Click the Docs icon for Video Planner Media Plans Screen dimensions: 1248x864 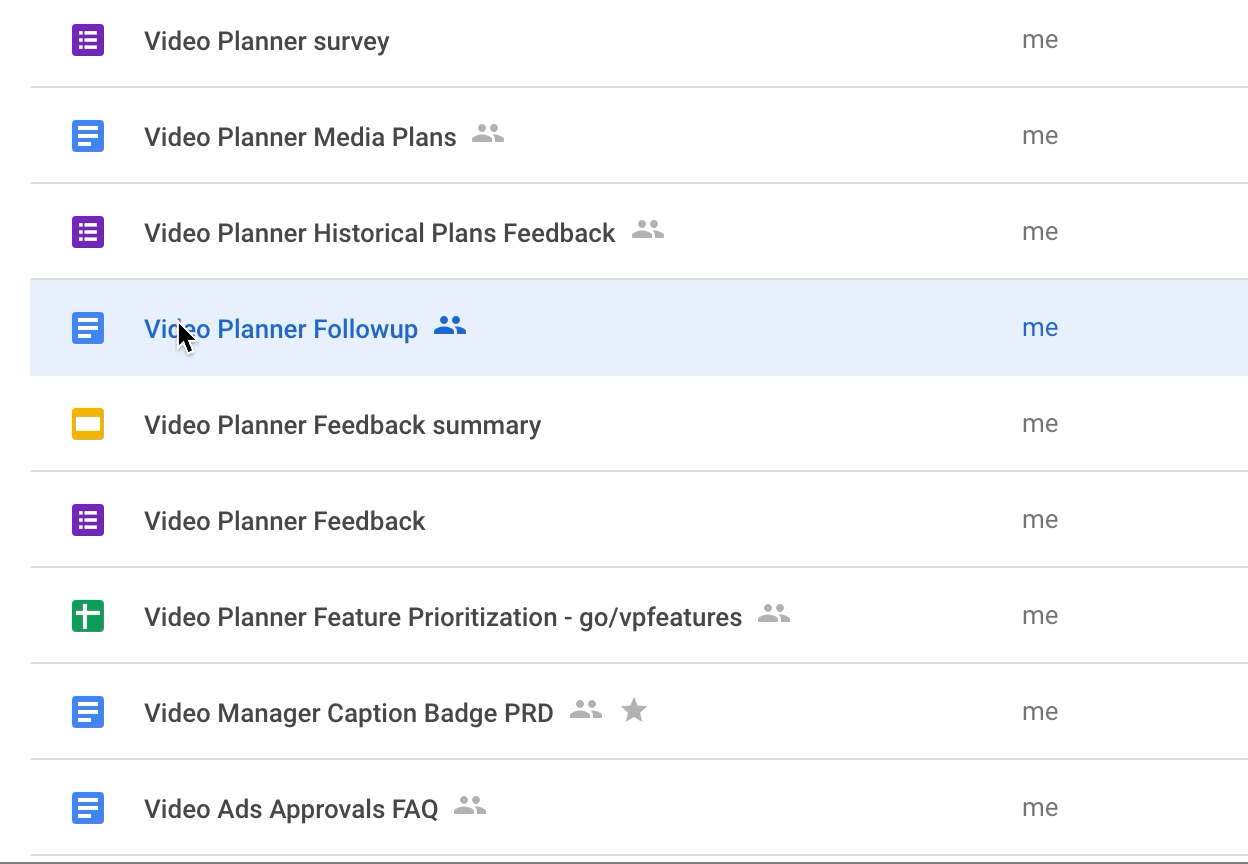pos(88,136)
